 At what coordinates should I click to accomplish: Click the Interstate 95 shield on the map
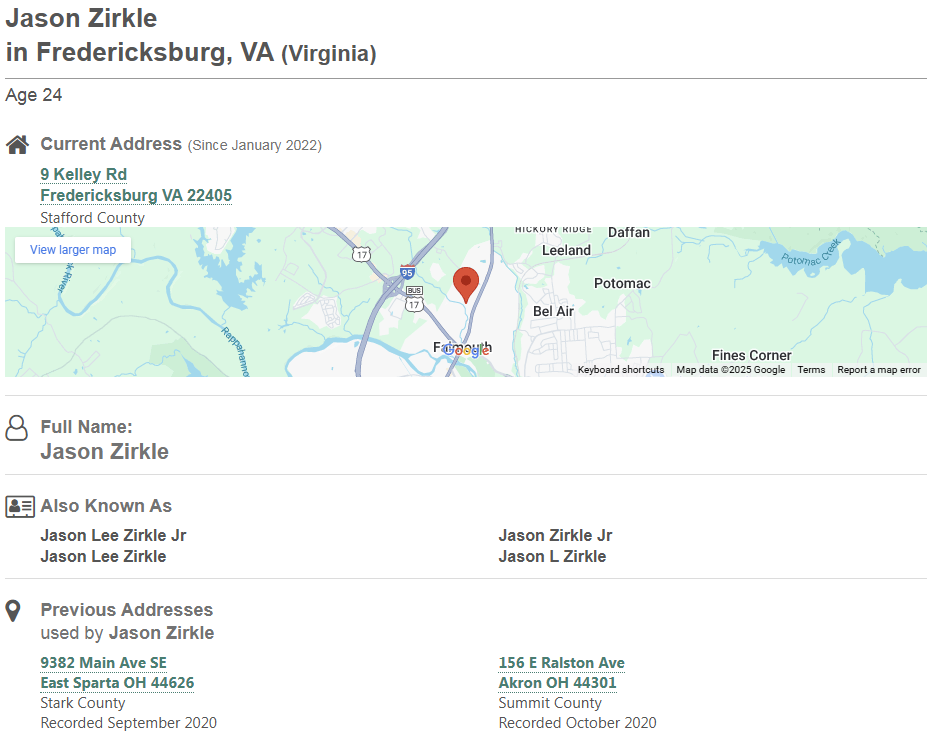tap(406, 272)
